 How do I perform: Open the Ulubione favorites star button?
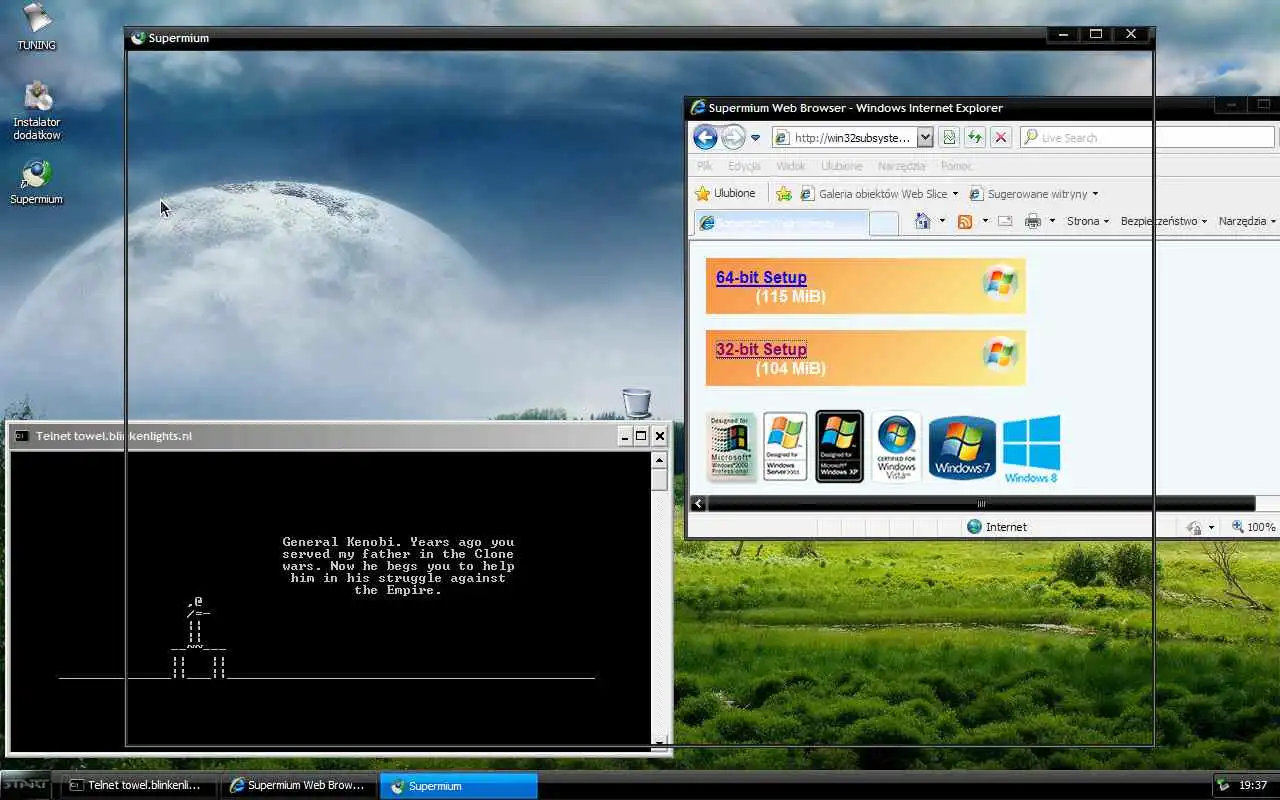coord(726,193)
